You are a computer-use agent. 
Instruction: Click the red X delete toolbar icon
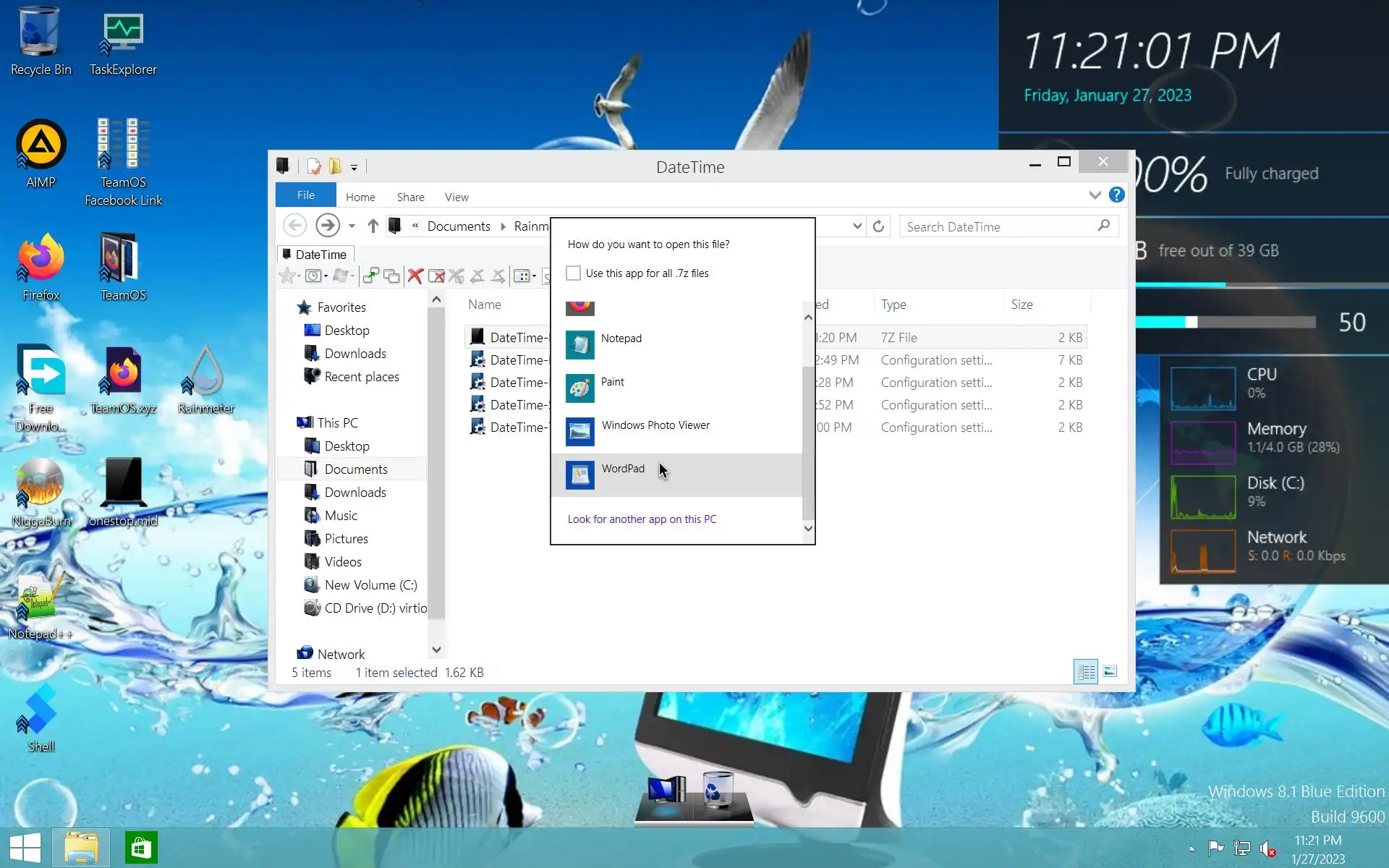point(415,276)
